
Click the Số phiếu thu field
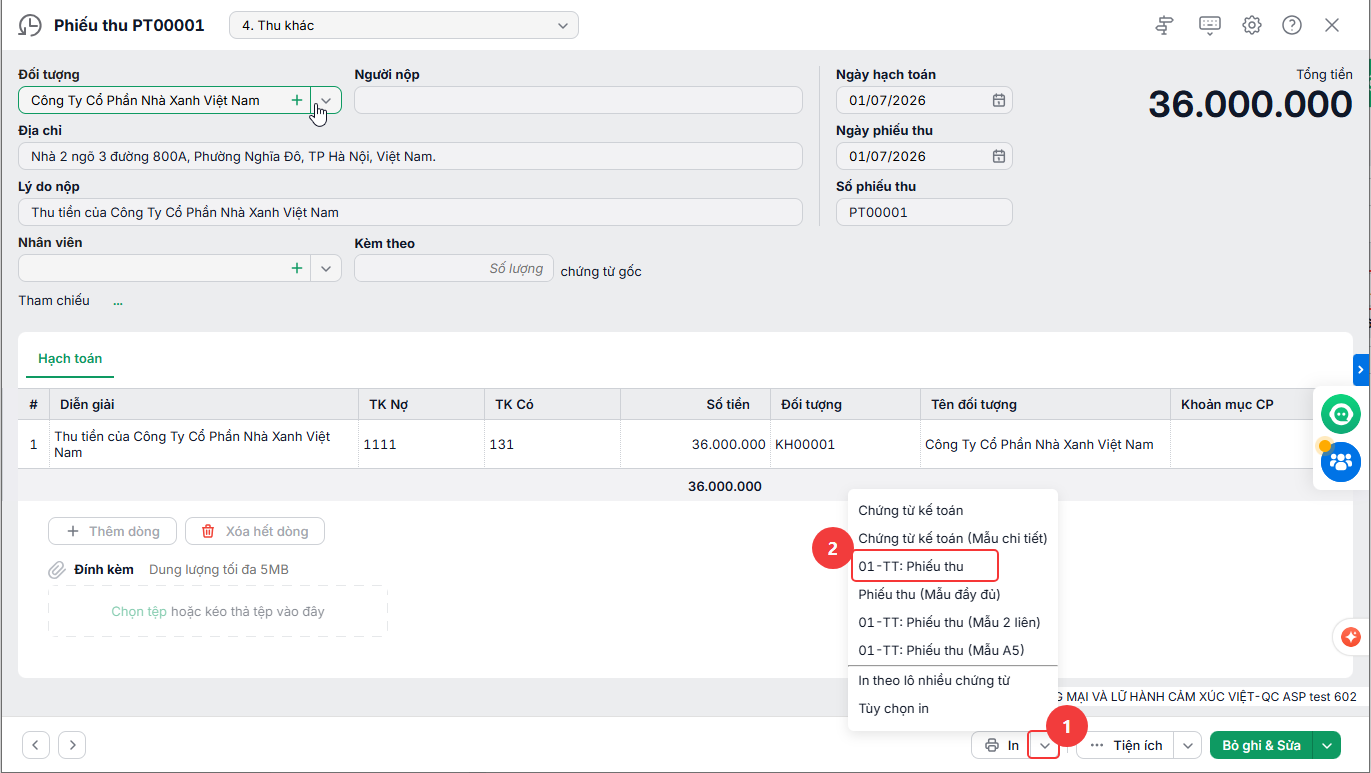(924, 212)
